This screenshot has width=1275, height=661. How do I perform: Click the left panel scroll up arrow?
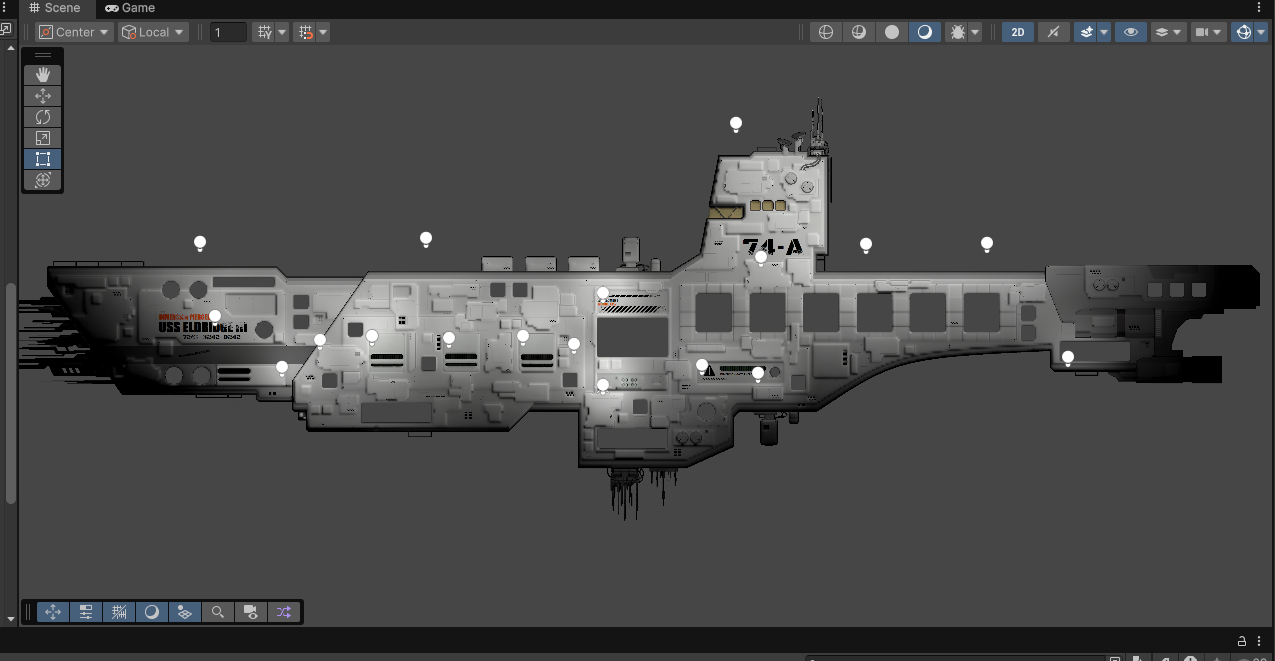click(x=11, y=48)
